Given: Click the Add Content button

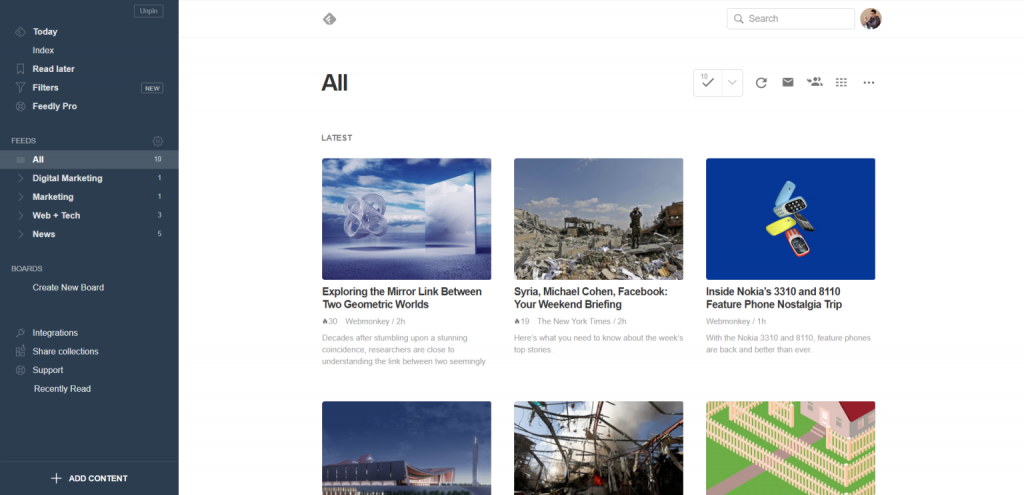Looking at the screenshot, I should point(89,478).
